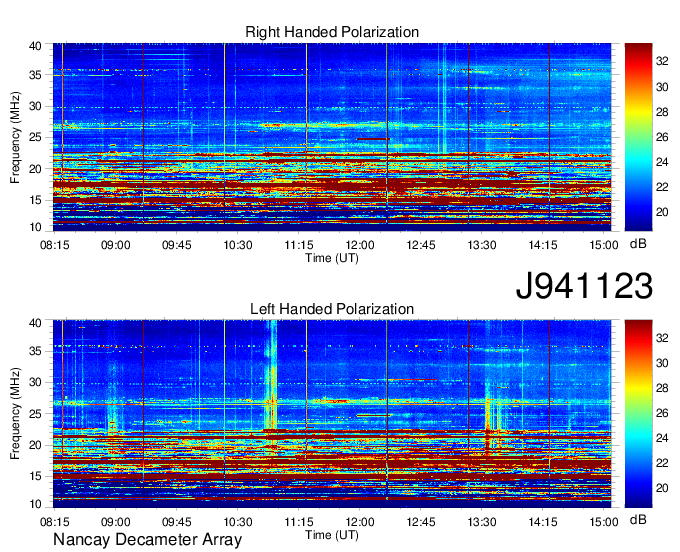This screenshot has width=680, height=552.
Task: Click "12:45" tick under the Left Handed plot
Action: coord(421,522)
